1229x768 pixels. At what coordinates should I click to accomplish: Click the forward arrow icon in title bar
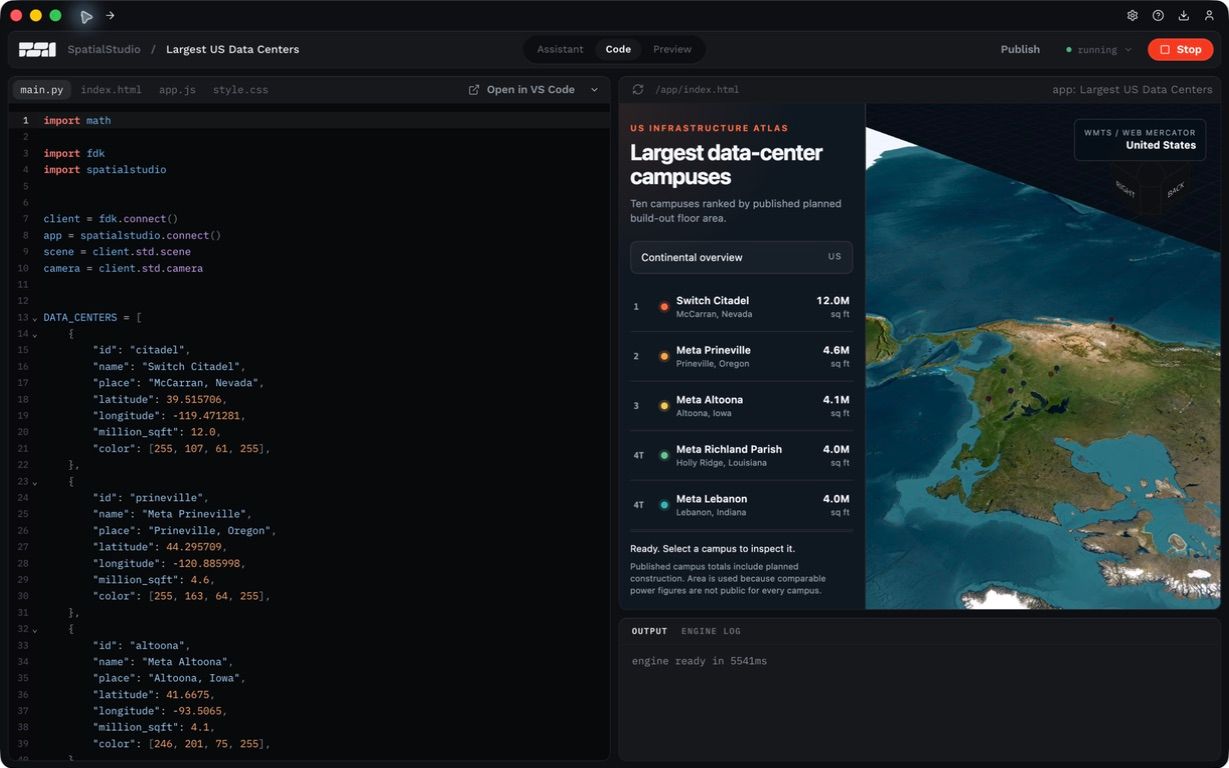tap(110, 16)
